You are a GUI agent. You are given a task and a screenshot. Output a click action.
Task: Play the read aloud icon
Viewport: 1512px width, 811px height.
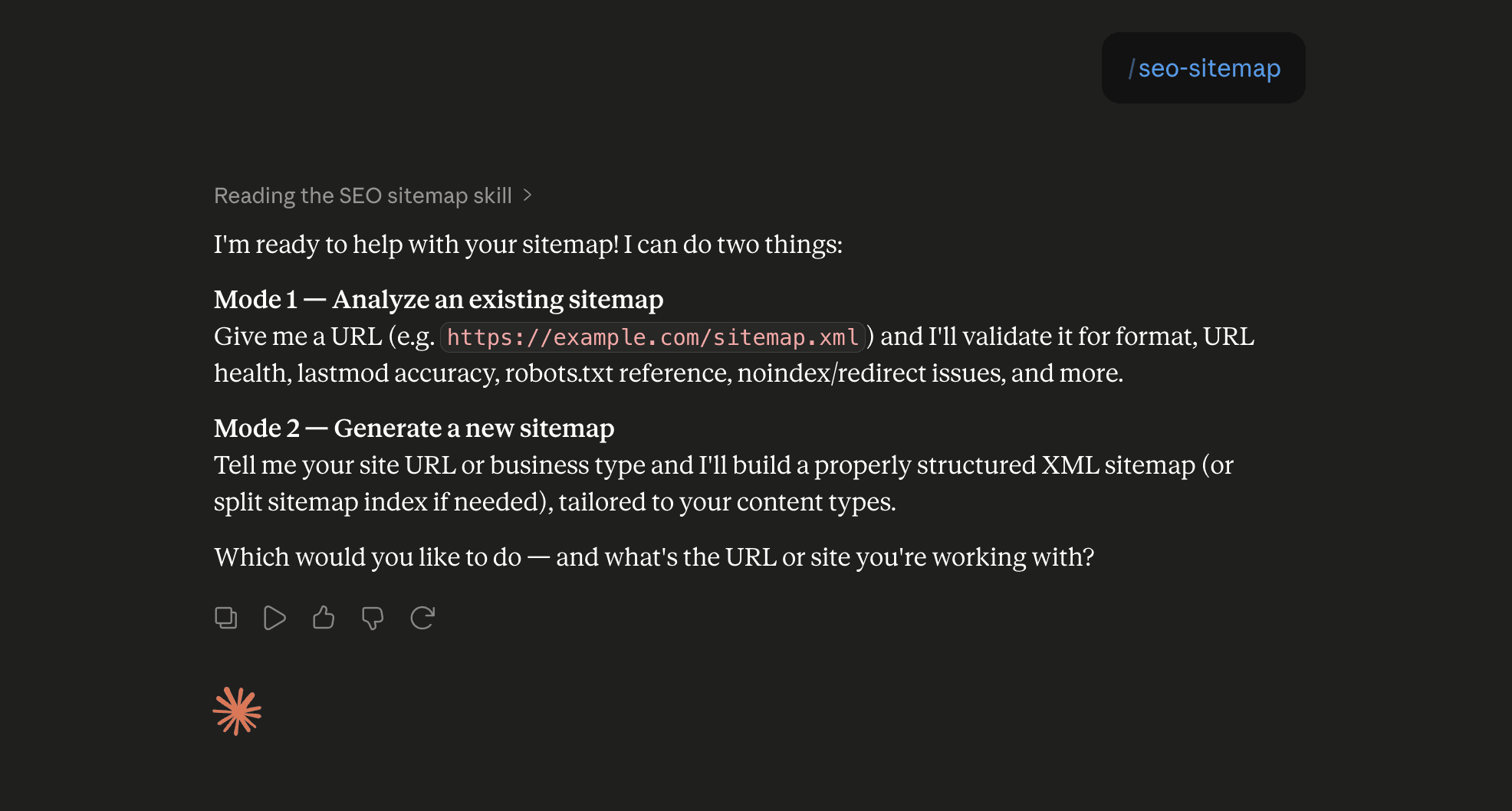(x=274, y=618)
